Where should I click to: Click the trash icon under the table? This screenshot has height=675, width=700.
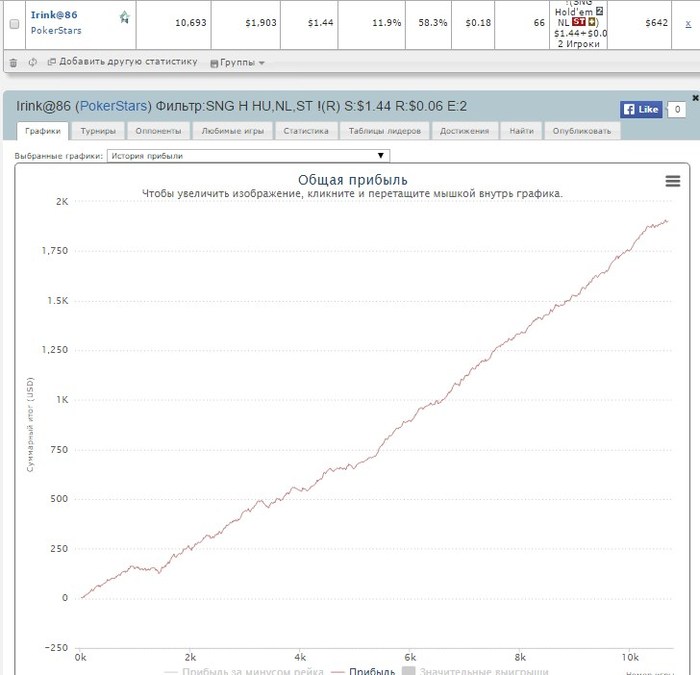[x=13, y=62]
